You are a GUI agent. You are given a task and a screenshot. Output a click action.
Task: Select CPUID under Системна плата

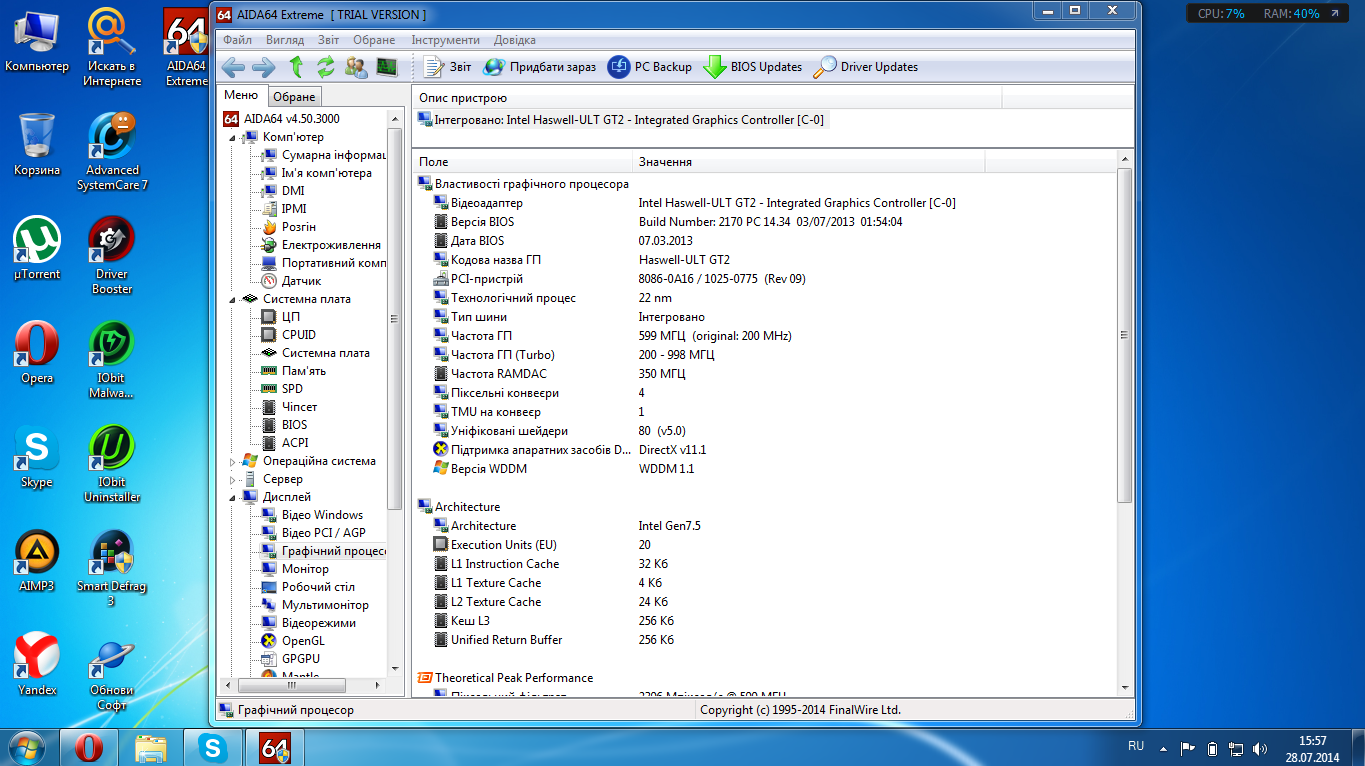(298, 335)
